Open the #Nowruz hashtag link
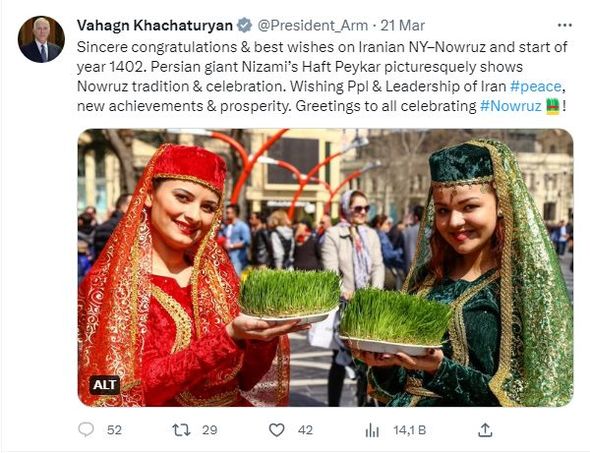590x453 pixels. pyautogui.click(x=511, y=106)
